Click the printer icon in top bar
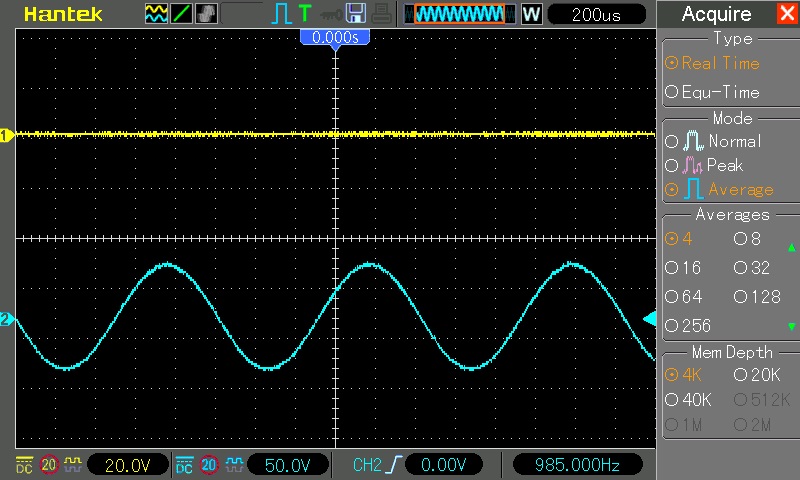 380,14
